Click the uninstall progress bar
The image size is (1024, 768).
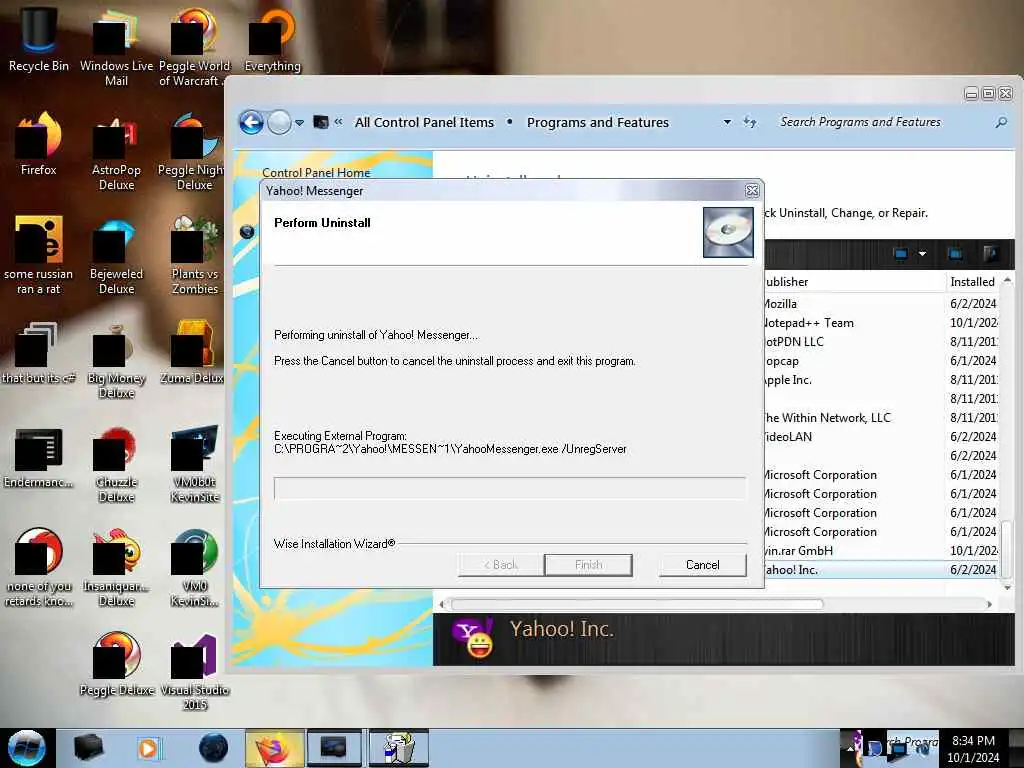tap(509, 488)
